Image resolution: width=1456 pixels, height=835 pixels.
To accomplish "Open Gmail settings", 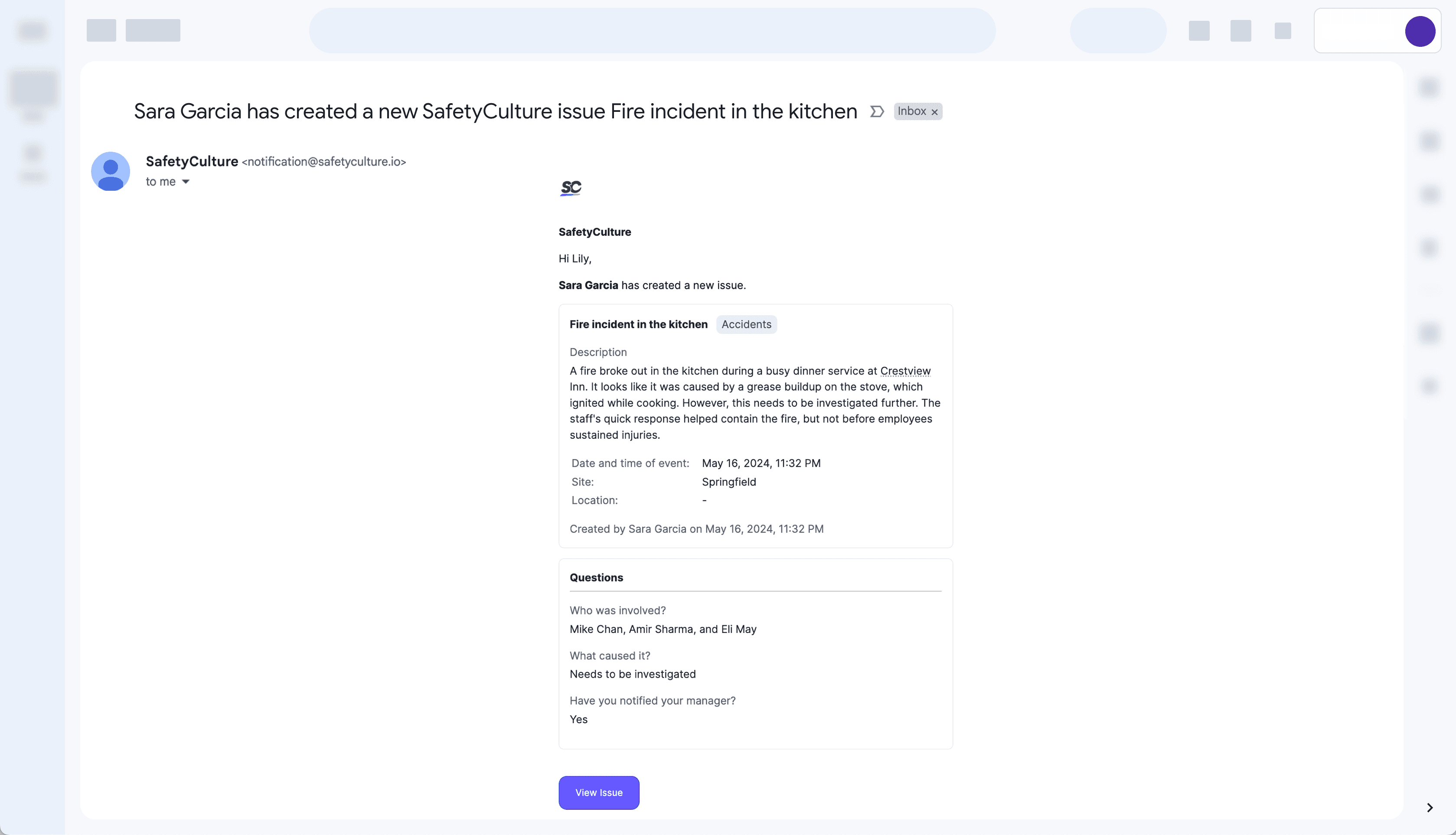I will pos(1241,31).
